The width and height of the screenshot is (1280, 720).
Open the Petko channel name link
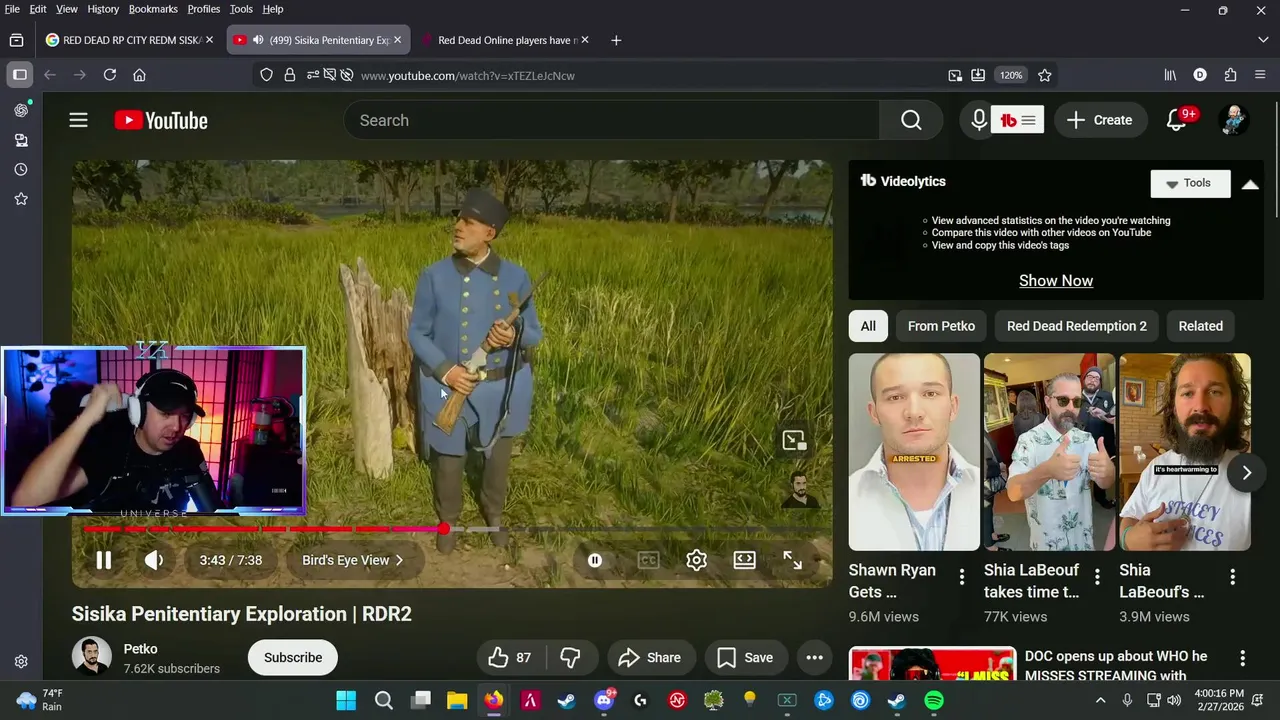tap(140, 649)
